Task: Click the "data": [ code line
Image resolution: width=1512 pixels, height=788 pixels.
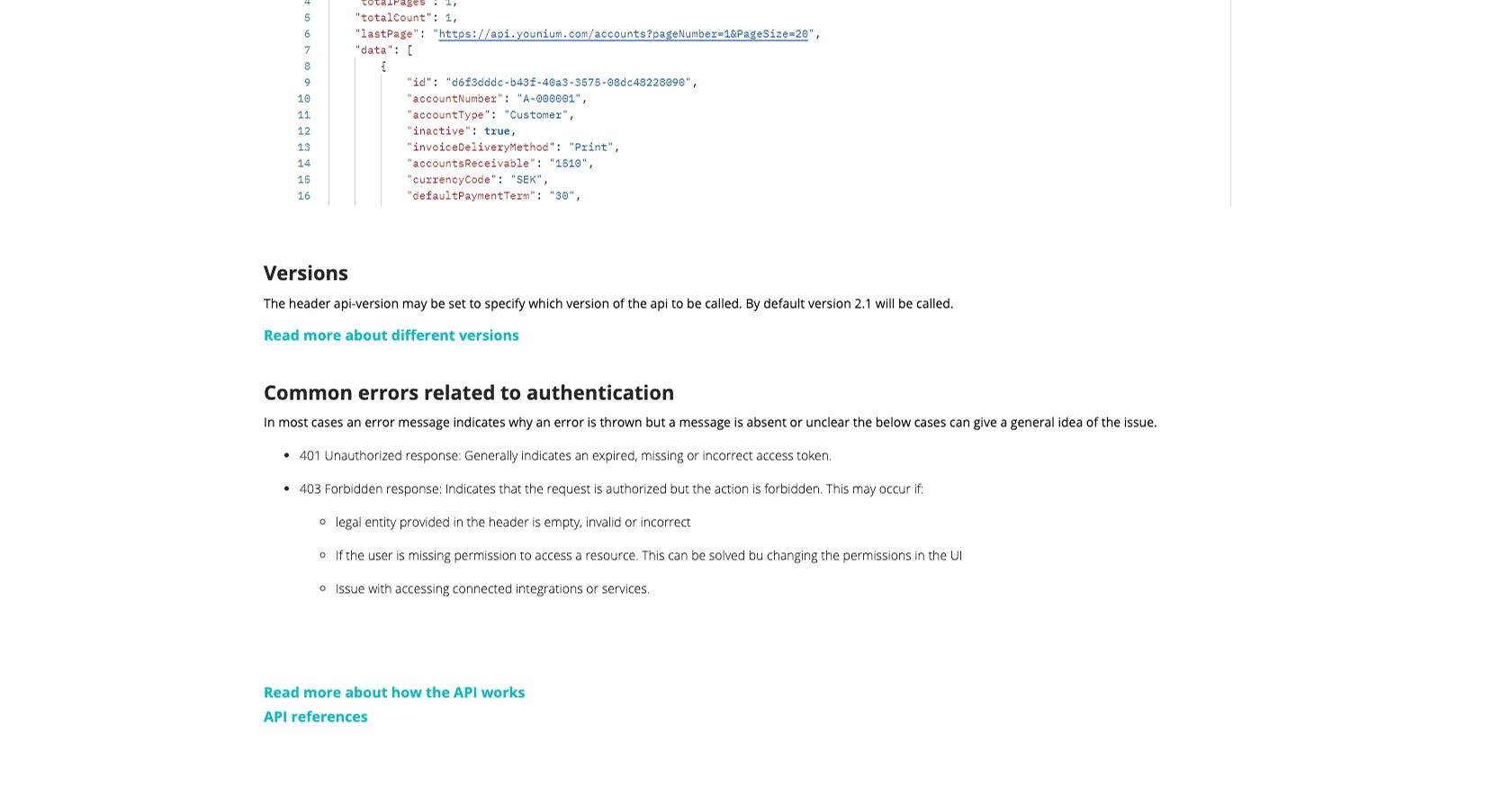Action: pyautogui.click(x=384, y=50)
